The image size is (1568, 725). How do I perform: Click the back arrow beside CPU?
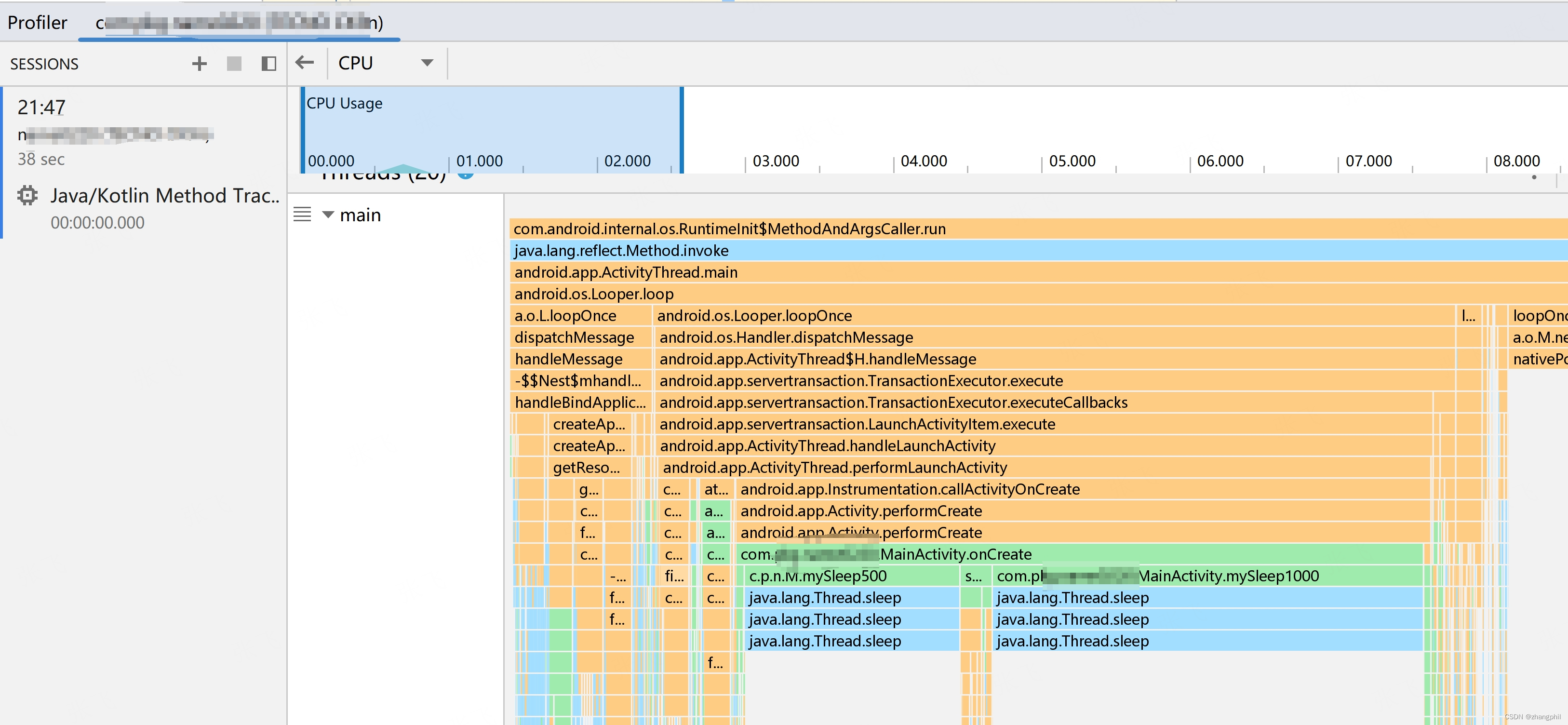[305, 62]
